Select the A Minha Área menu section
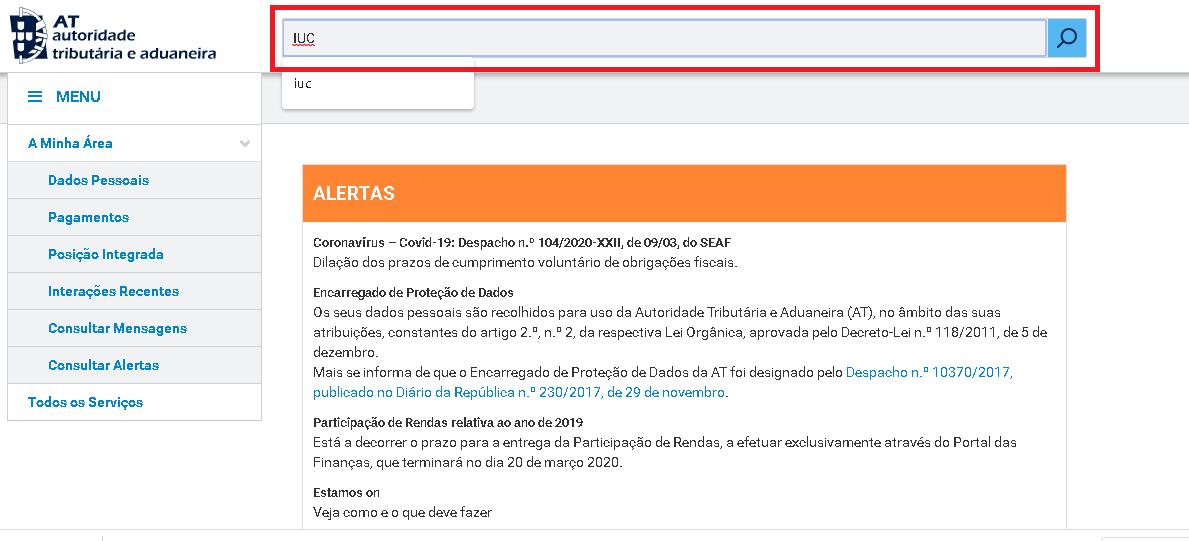The height and width of the screenshot is (541, 1189). 70,143
